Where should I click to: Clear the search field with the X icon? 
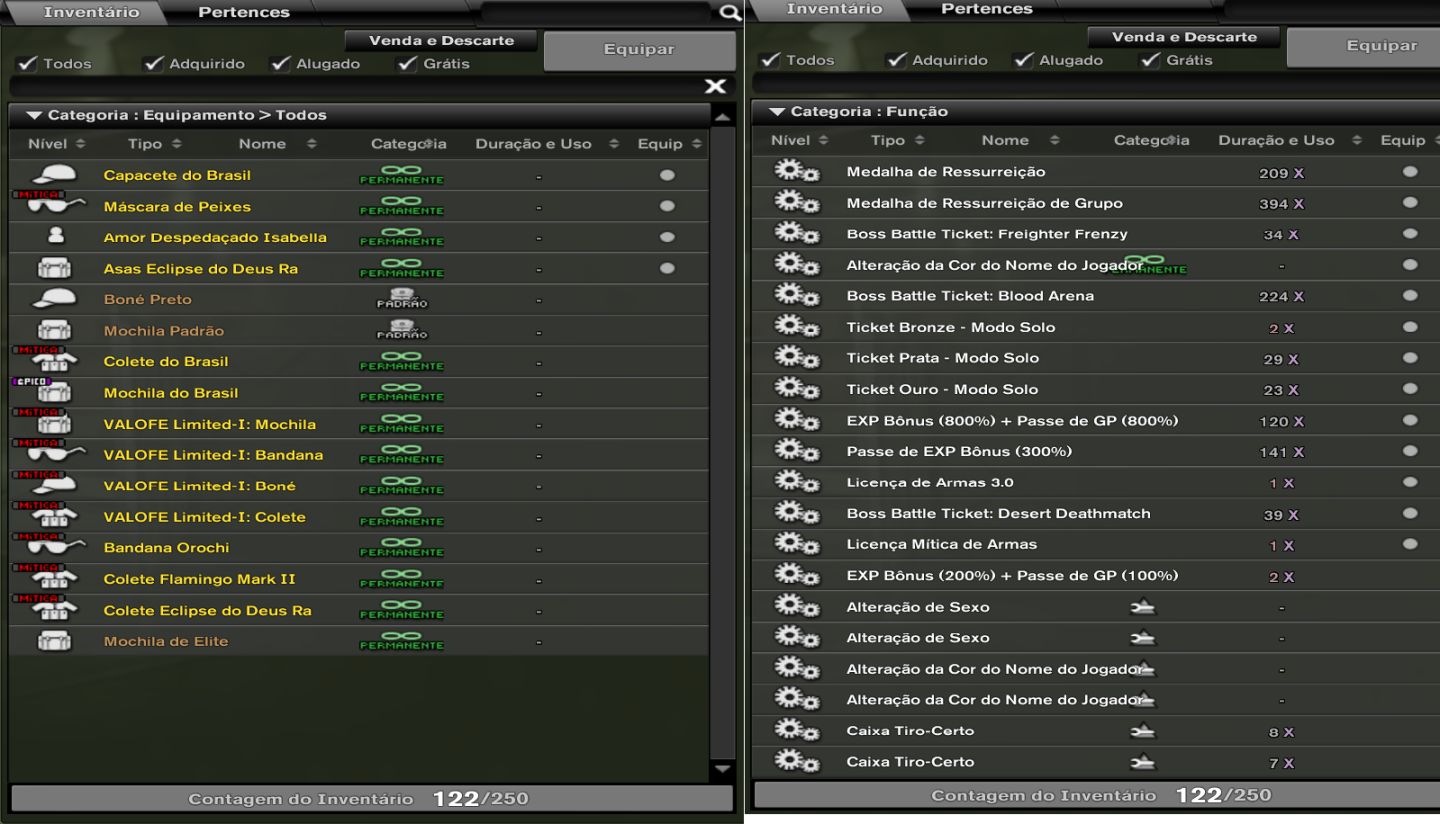[x=716, y=87]
